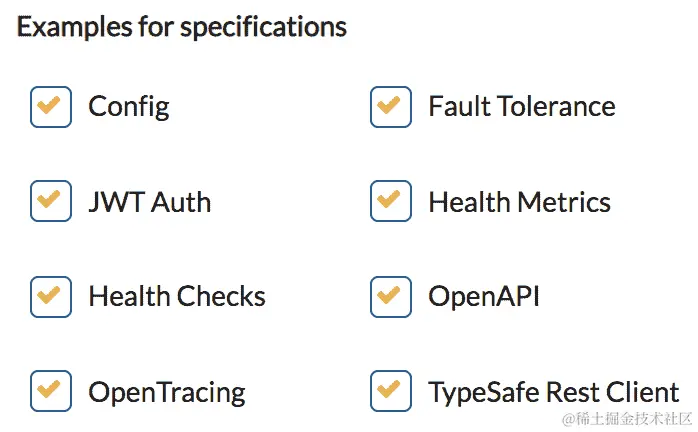Select the TypeSafe Rest Client label
The image size is (698, 432).
pyautogui.click(x=554, y=393)
